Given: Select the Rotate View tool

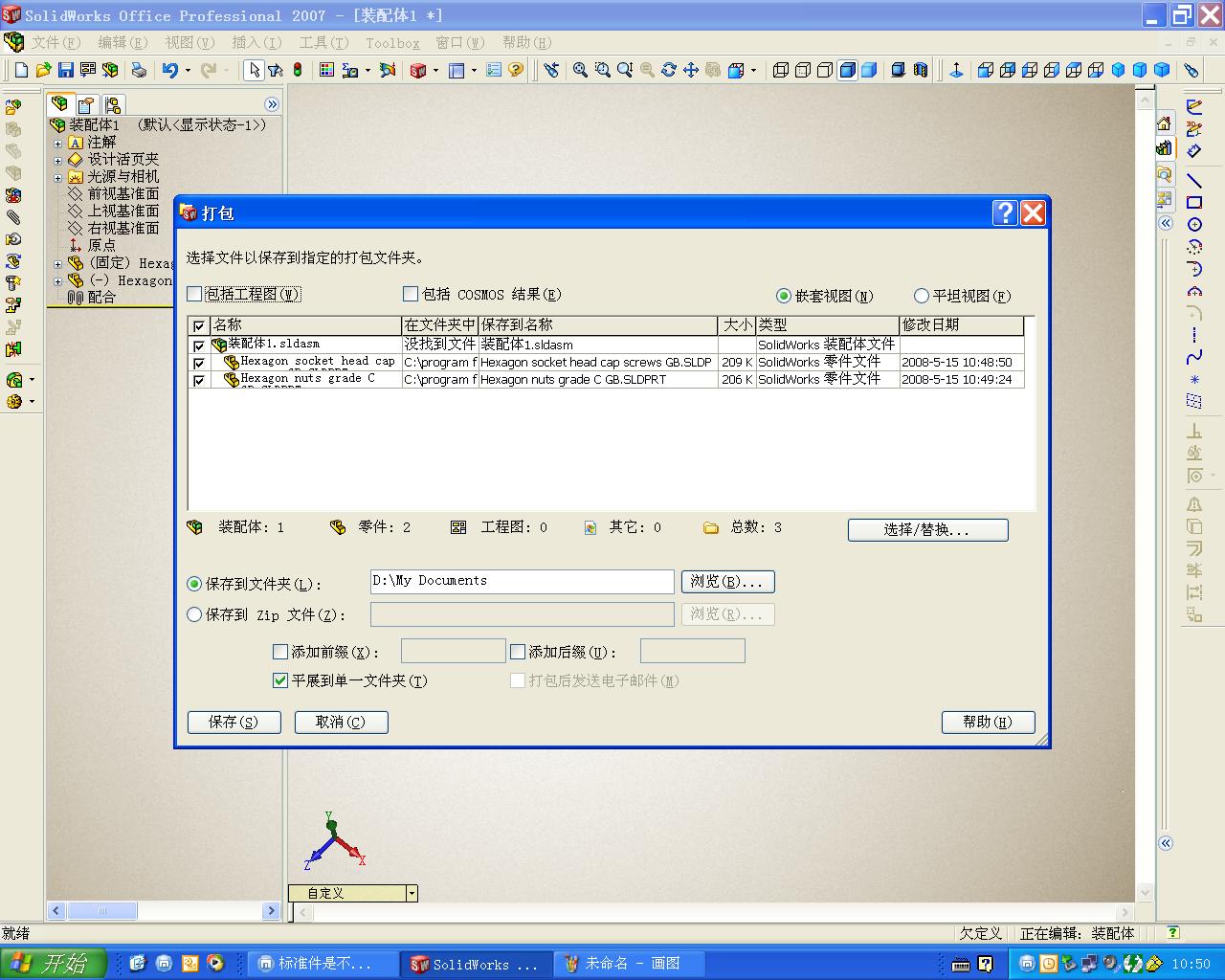Looking at the screenshot, I should pyautogui.click(x=668, y=70).
